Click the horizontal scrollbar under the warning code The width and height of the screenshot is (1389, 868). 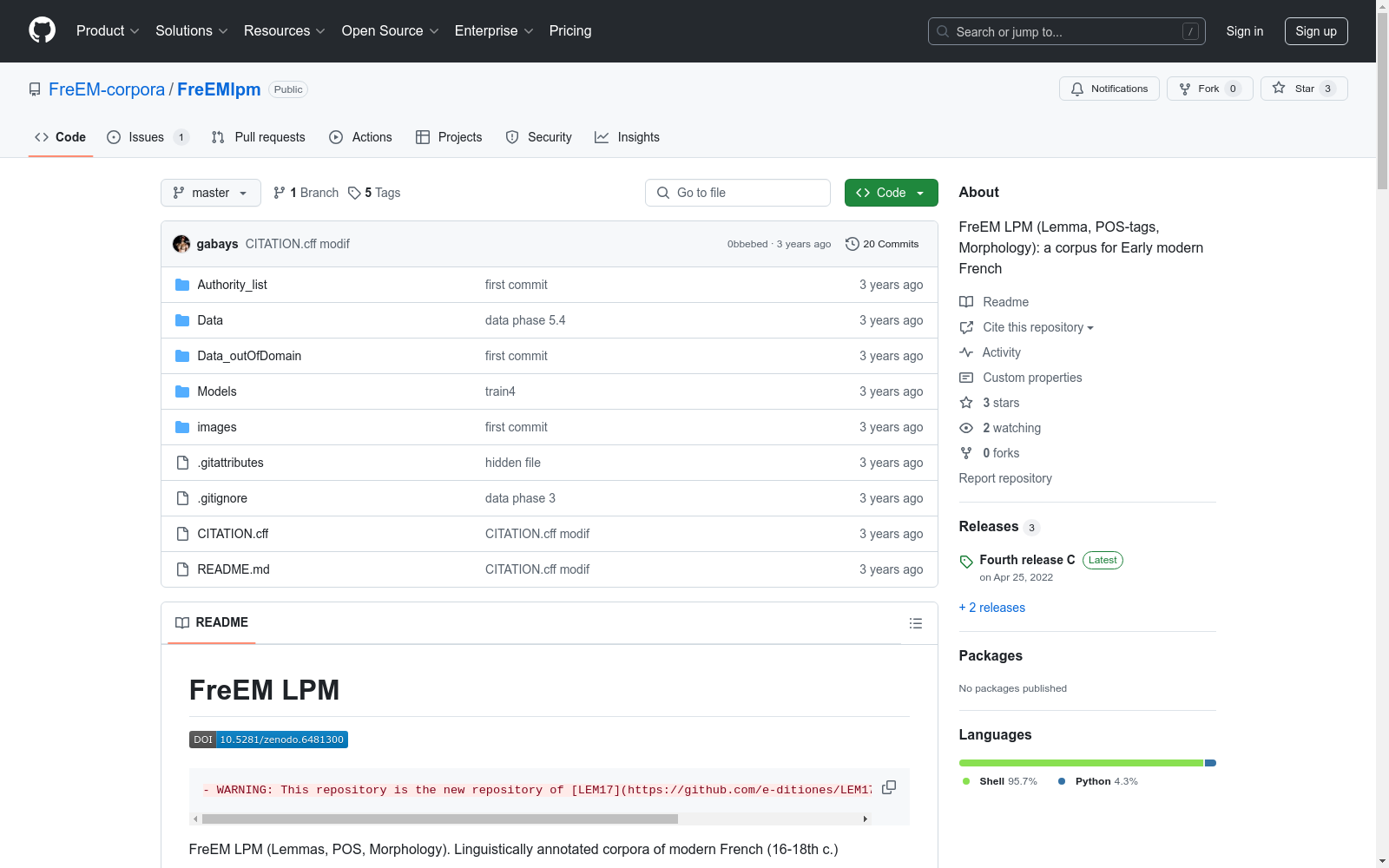[x=440, y=819]
